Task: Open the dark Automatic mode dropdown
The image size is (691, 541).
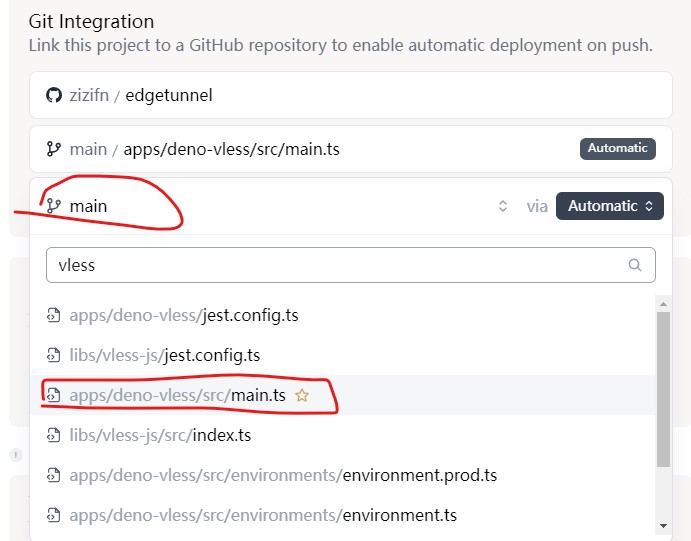Action: [x=609, y=206]
